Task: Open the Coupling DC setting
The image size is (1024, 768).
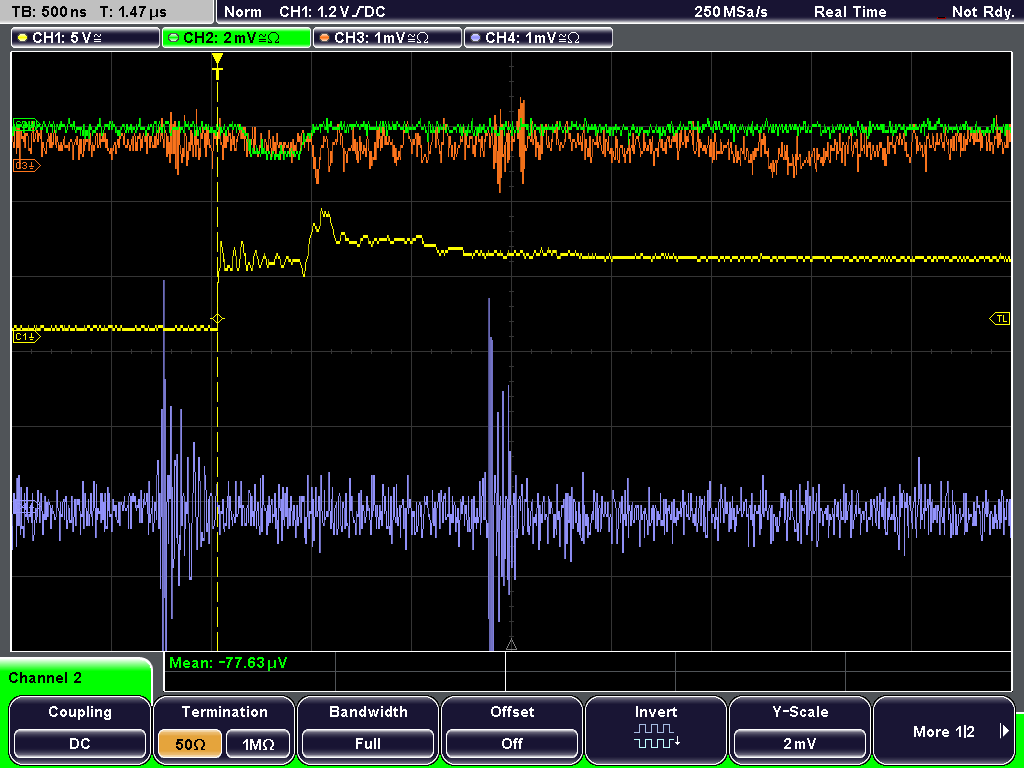Action: click(x=80, y=730)
